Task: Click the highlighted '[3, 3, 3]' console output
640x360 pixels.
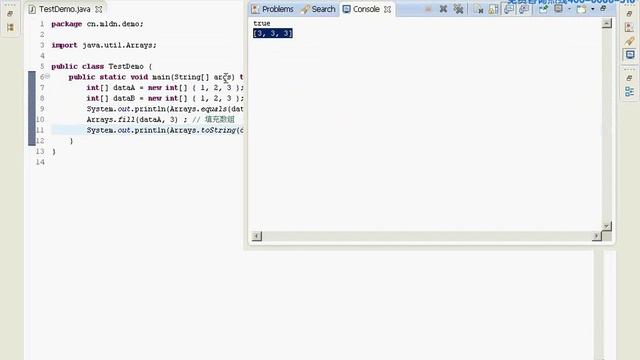Action: (x=273, y=33)
